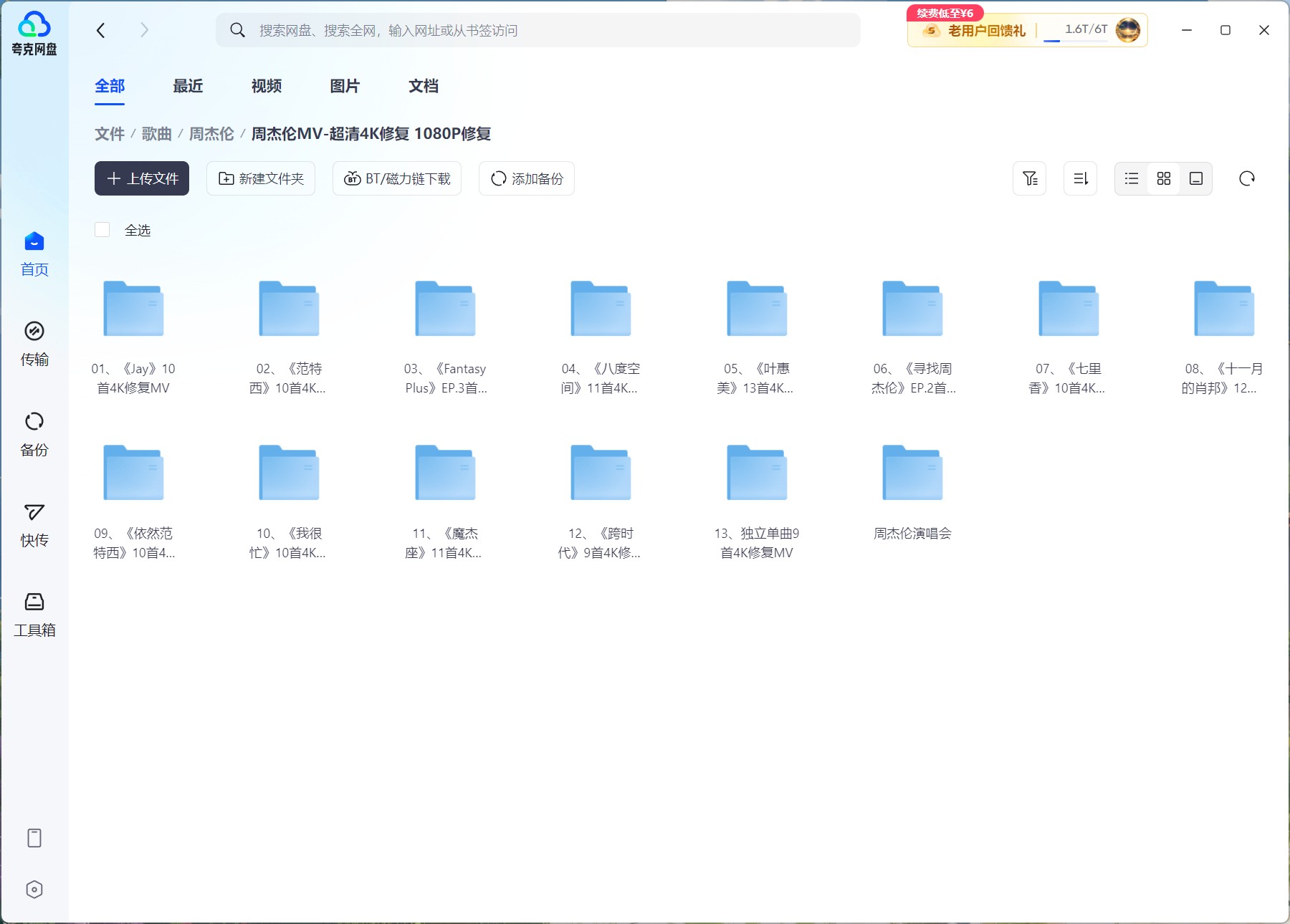
Task: Refresh the file listing
Action: 1247,178
